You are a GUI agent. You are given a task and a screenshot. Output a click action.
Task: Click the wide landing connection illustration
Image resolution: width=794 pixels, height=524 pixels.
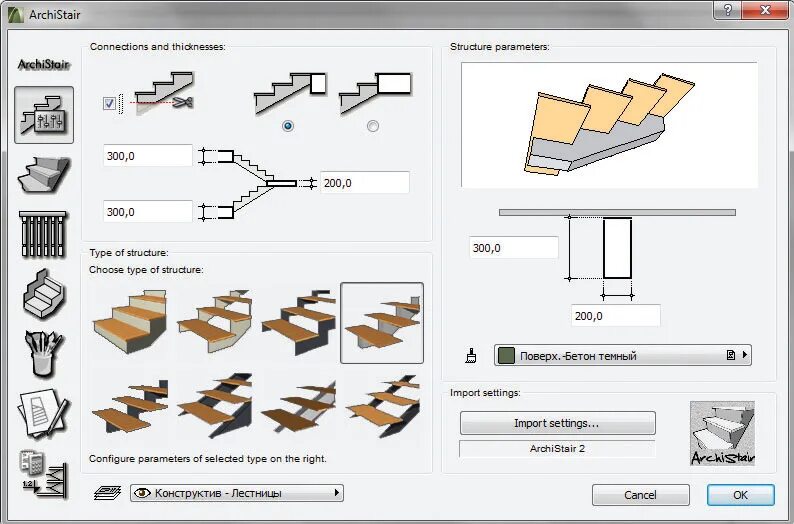pyautogui.click(x=375, y=93)
